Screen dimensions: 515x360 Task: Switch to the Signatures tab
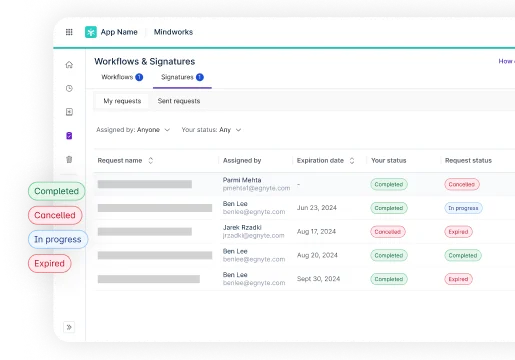click(x=182, y=77)
